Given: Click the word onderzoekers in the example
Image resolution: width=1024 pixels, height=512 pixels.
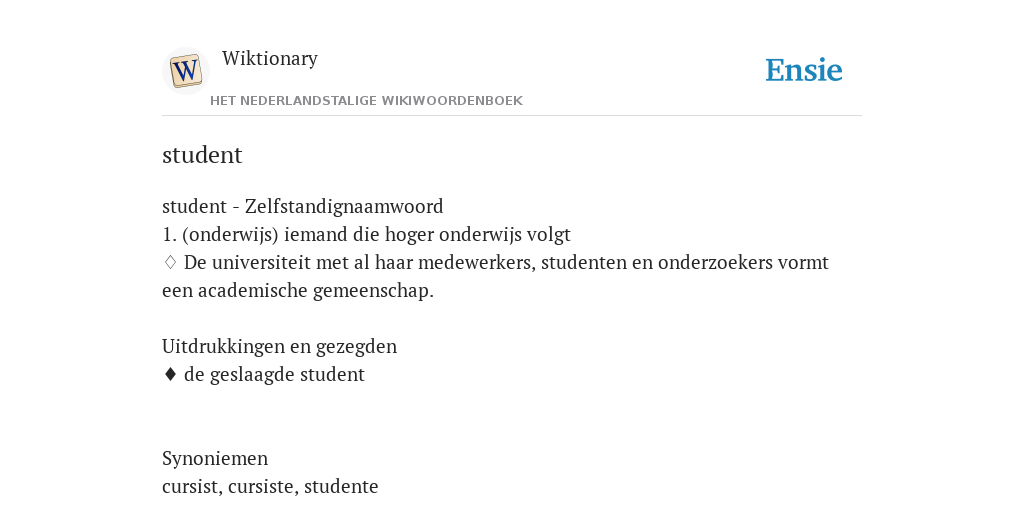Looking at the screenshot, I should click(716, 263).
